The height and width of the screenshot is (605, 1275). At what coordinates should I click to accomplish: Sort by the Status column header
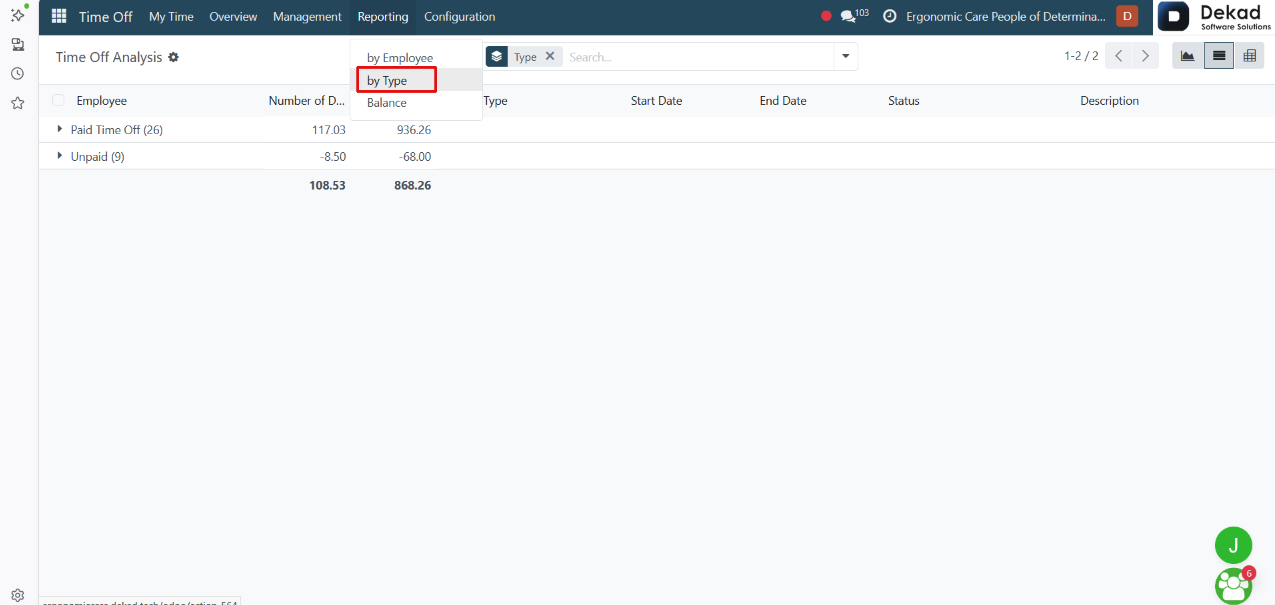point(903,100)
